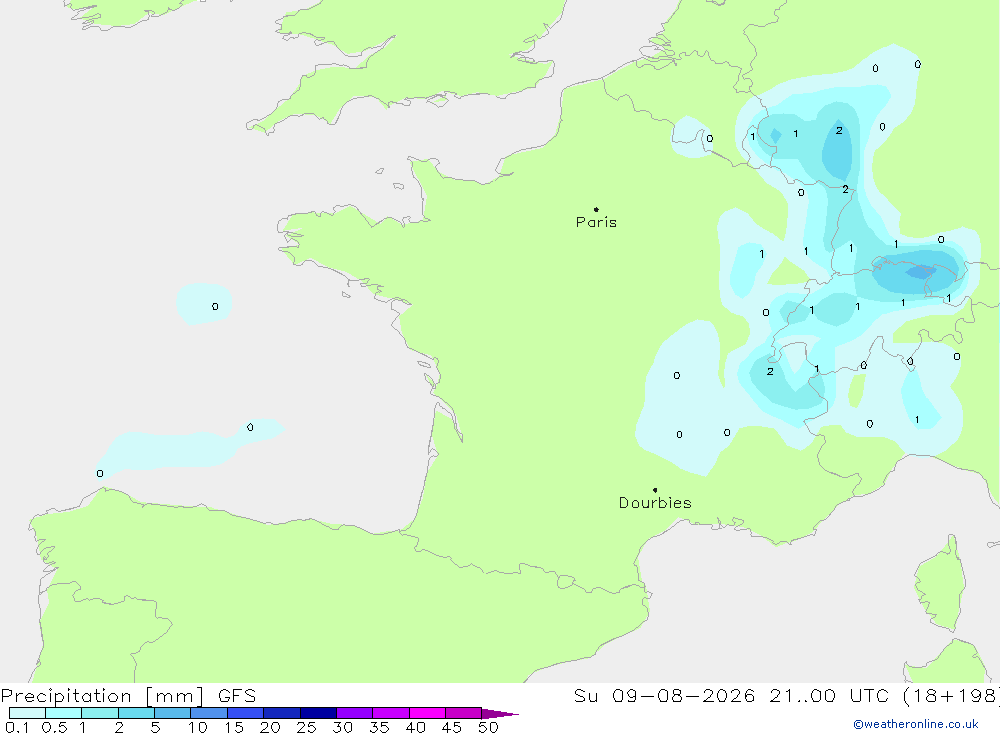The width and height of the screenshot is (1000, 733).
Task: Pick the 15–20 mm blue legend swatch
Action: [245, 713]
